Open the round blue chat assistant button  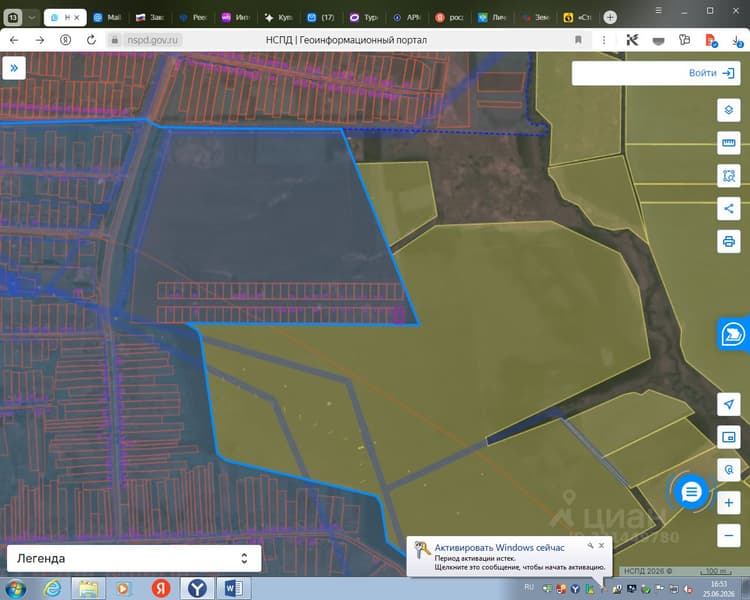pyautogui.click(x=691, y=491)
